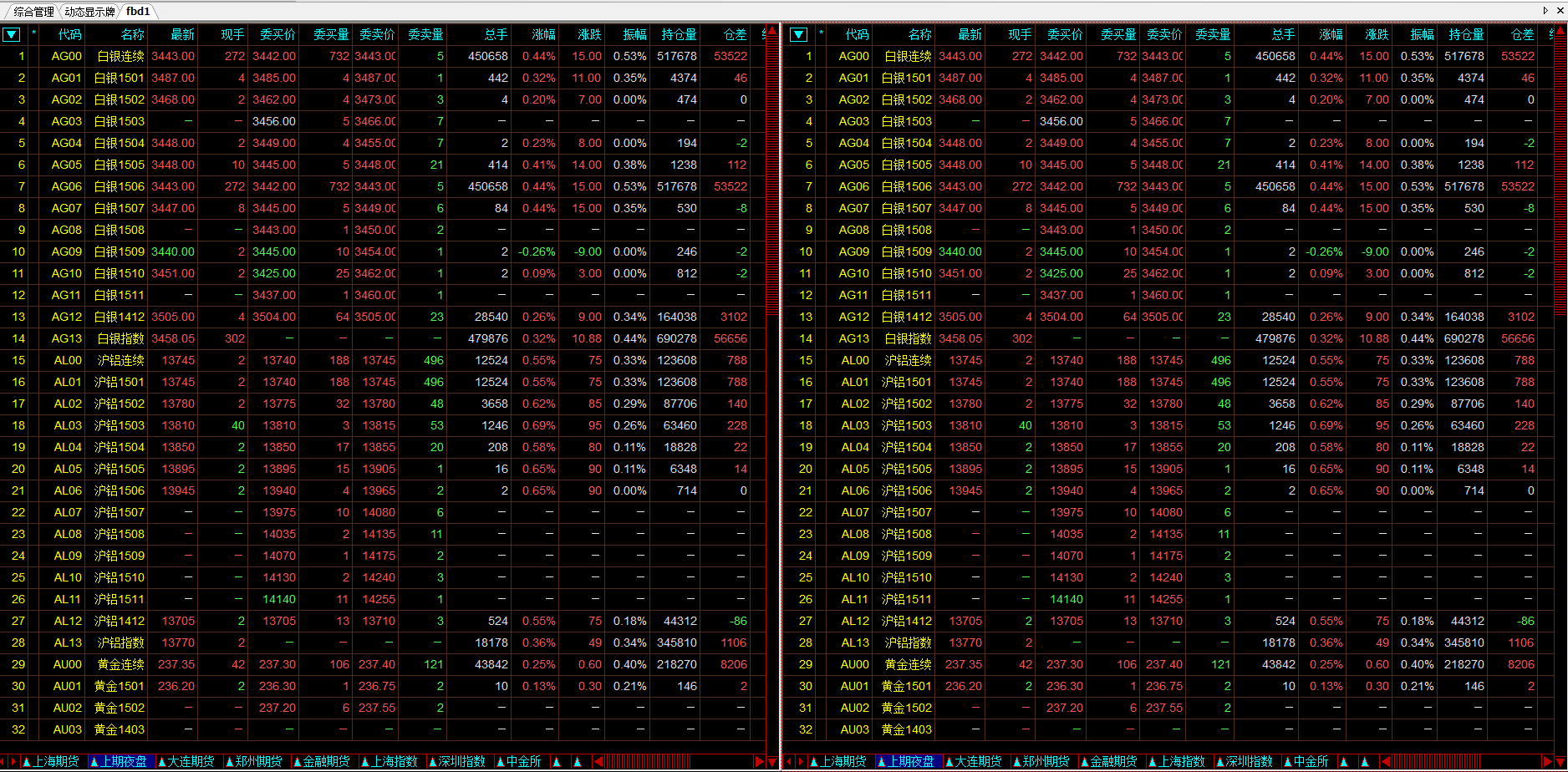Click the left panel's horizontal scroll-left arrow
The image size is (1568, 772).
coord(598,762)
